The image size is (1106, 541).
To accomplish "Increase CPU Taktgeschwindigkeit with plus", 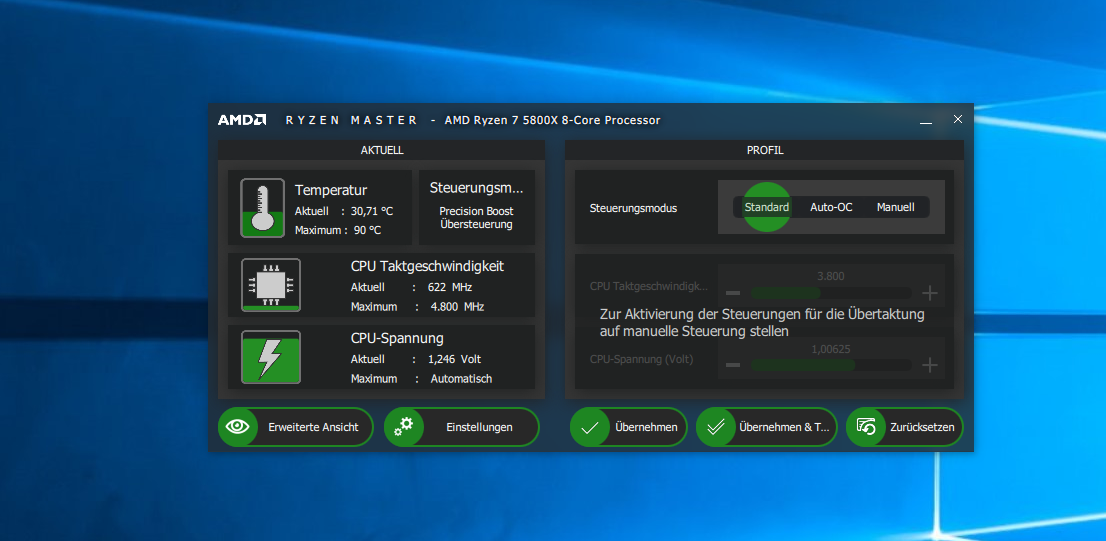I will [x=930, y=293].
